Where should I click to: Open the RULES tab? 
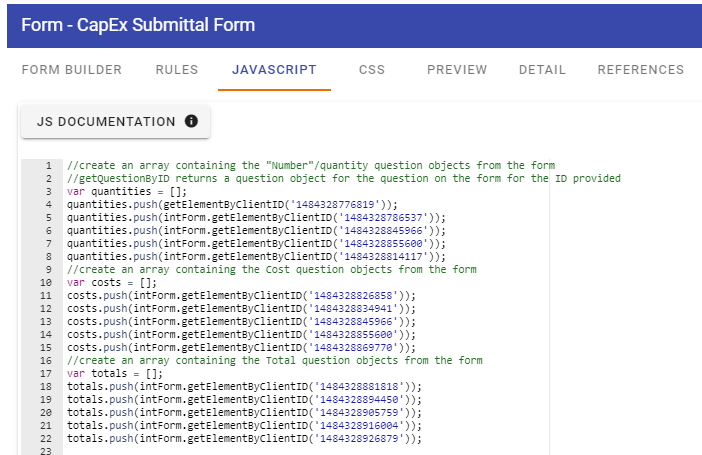[177, 70]
